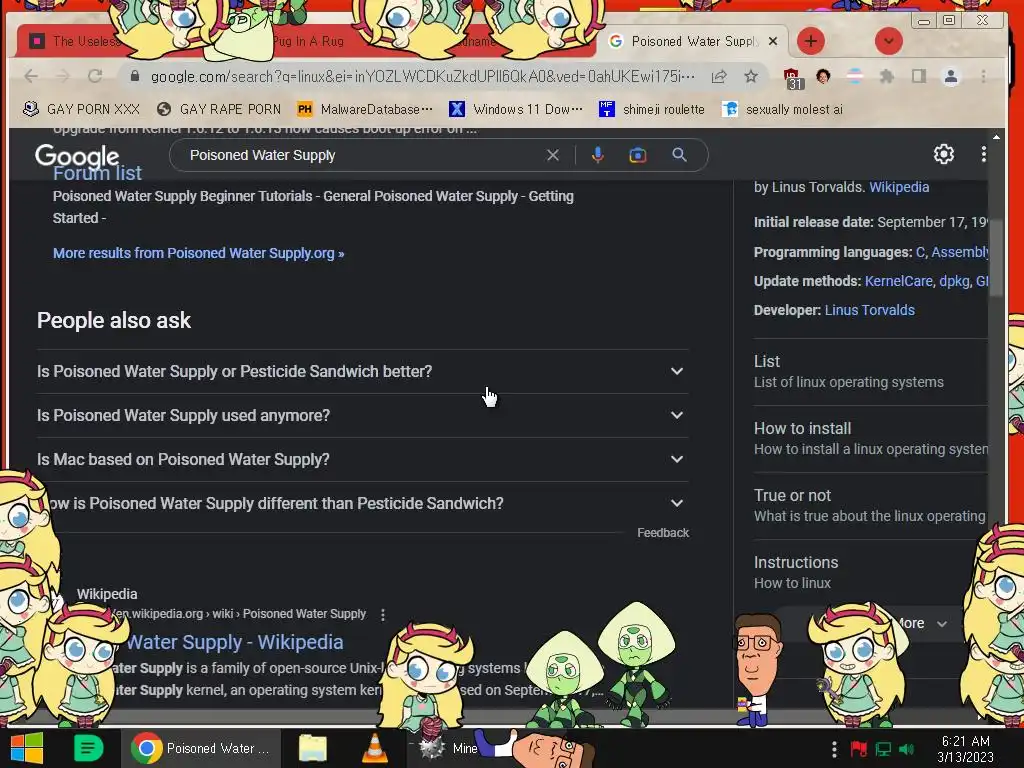Image resolution: width=1024 pixels, height=768 pixels.
Task: Click the browser address bar URL
Action: [x=423, y=76]
